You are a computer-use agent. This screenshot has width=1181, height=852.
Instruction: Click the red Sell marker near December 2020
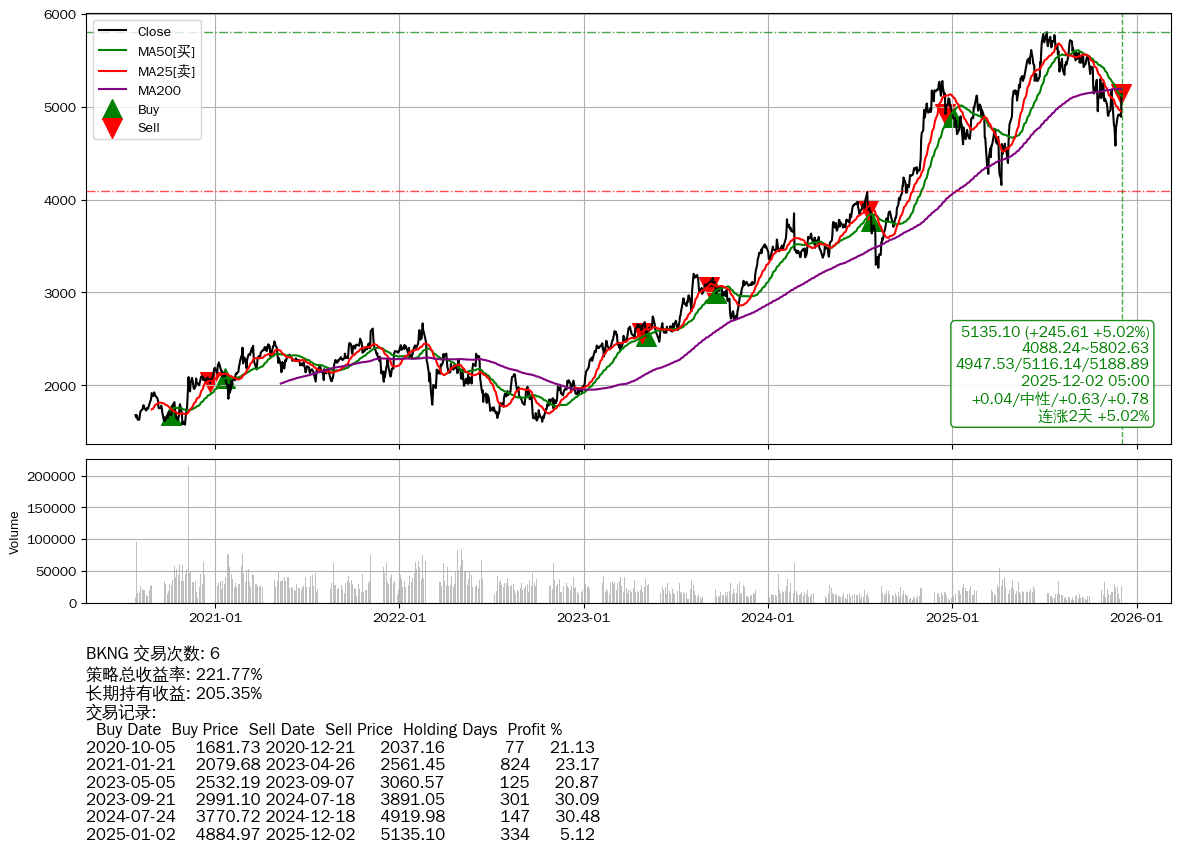210,381
